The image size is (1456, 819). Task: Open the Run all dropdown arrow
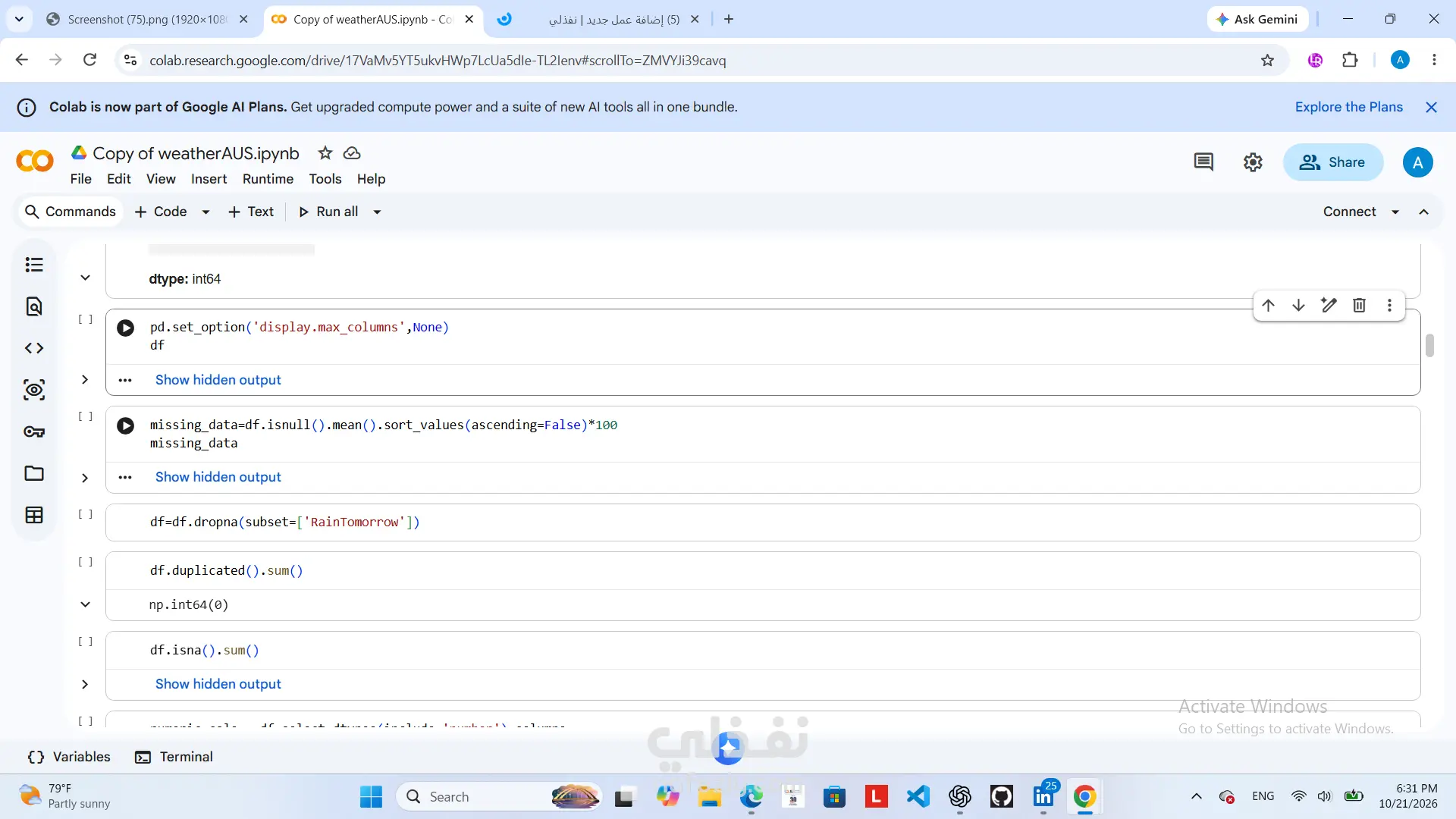point(377,212)
